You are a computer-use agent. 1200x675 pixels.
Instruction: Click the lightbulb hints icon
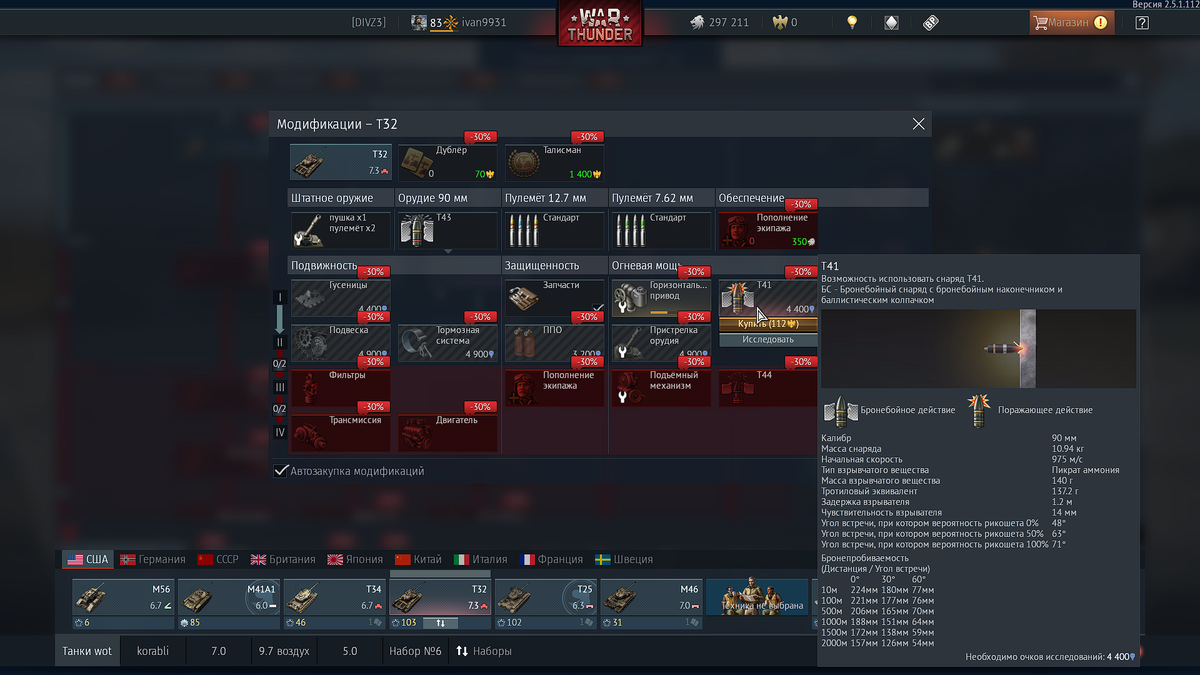[852, 22]
